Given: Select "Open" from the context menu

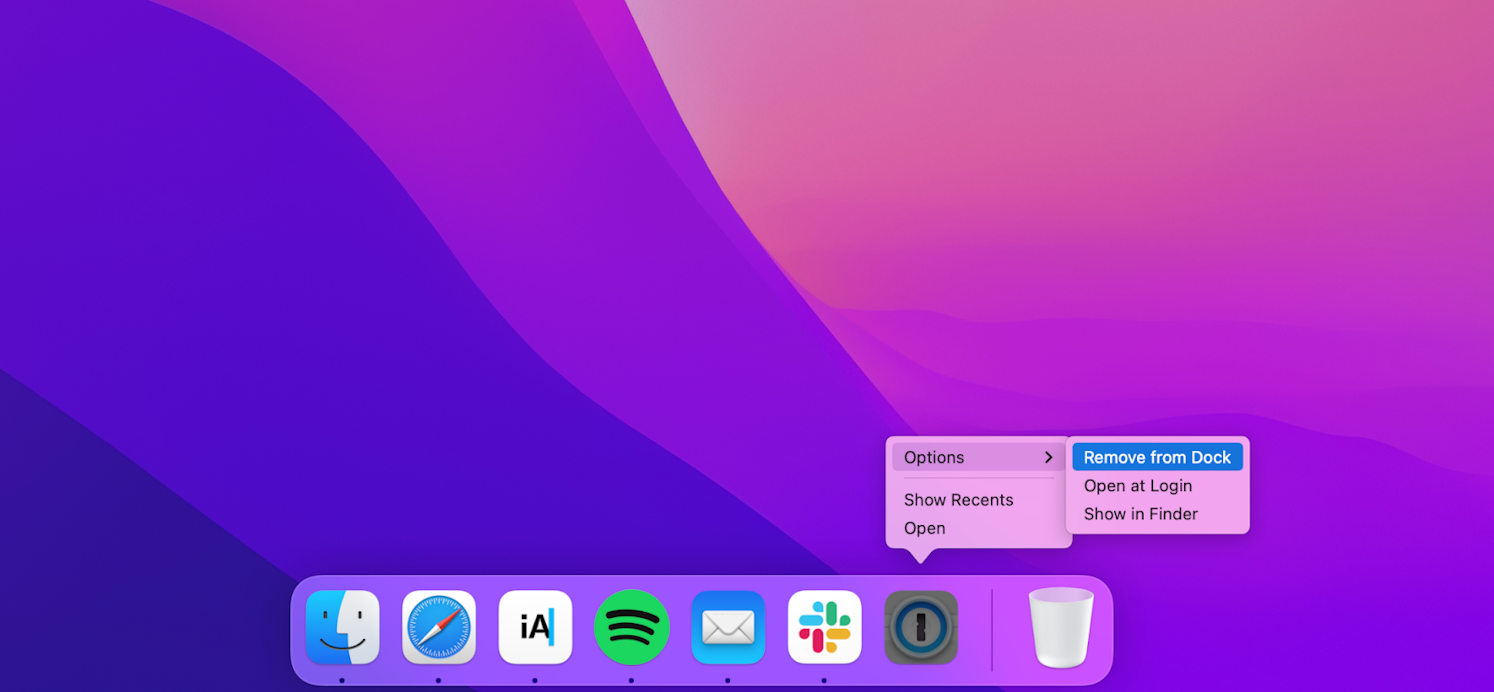Looking at the screenshot, I should 924,528.
